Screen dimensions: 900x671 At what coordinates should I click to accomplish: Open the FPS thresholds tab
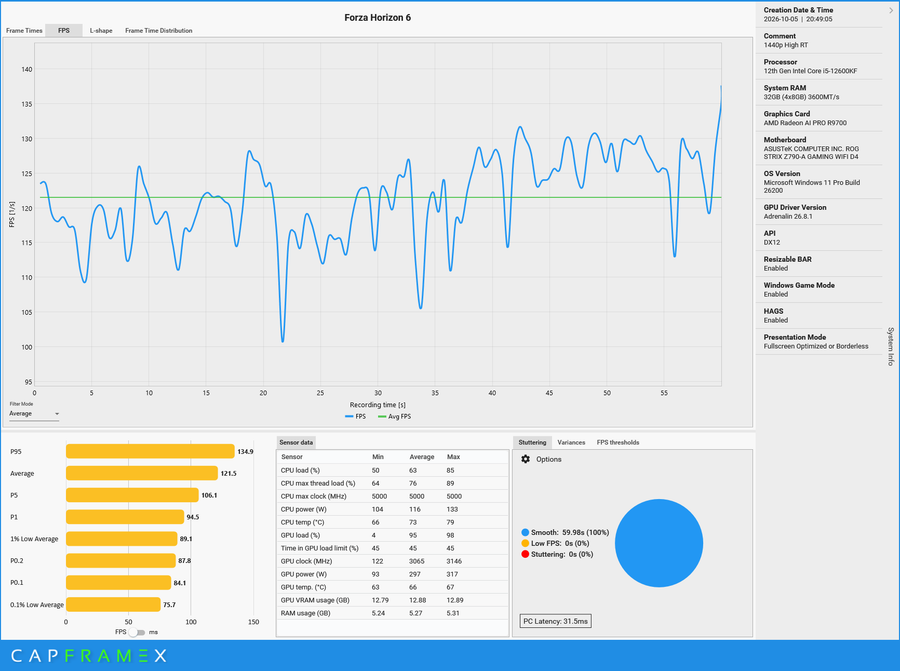618,443
